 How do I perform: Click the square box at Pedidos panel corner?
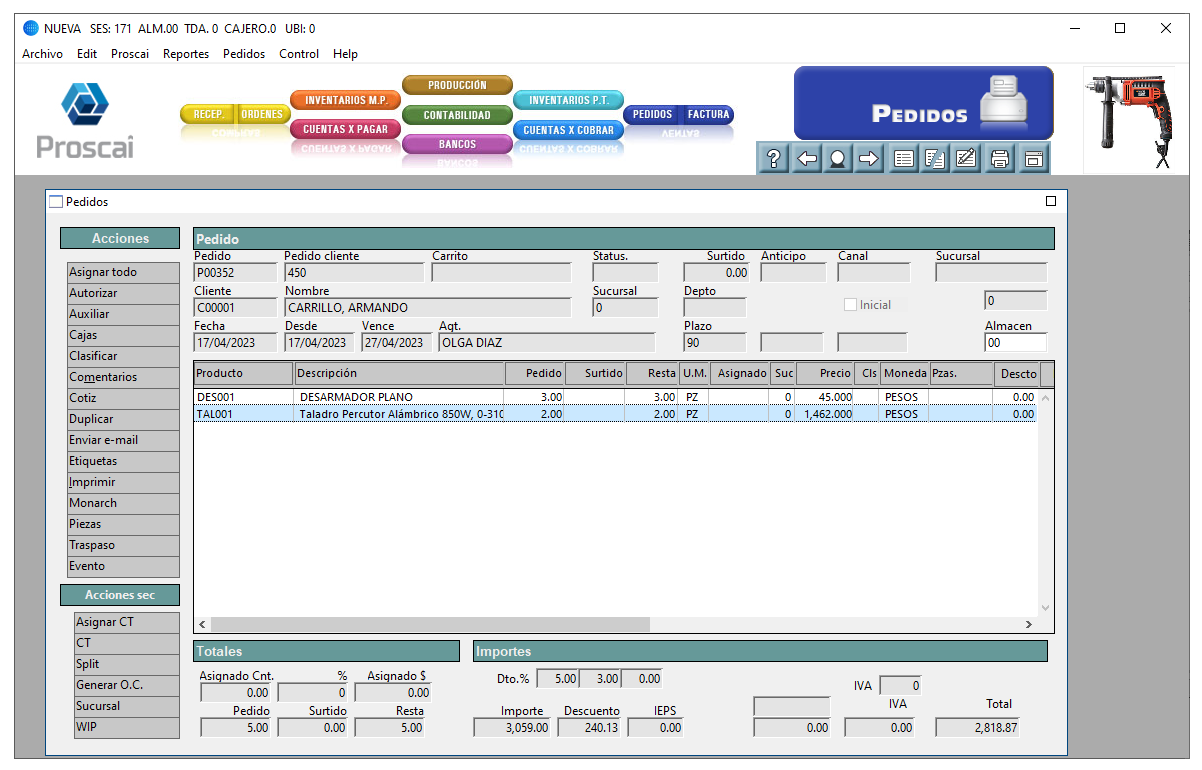click(1050, 201)
